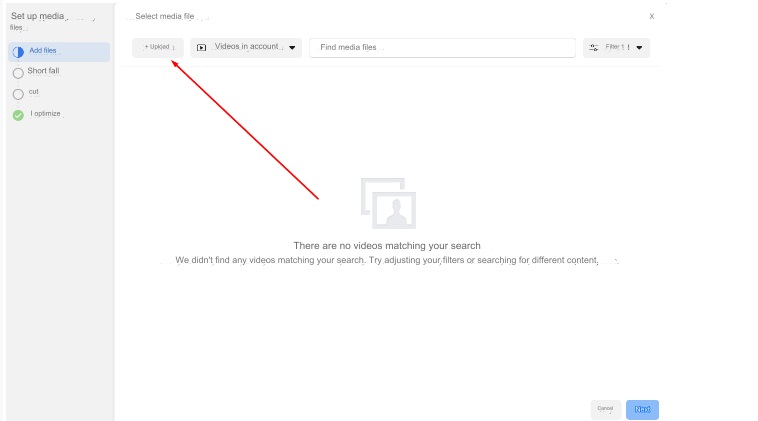Go to the cut step label
The height and width of the screenshot is (421, 758).
tap(34, 92)
